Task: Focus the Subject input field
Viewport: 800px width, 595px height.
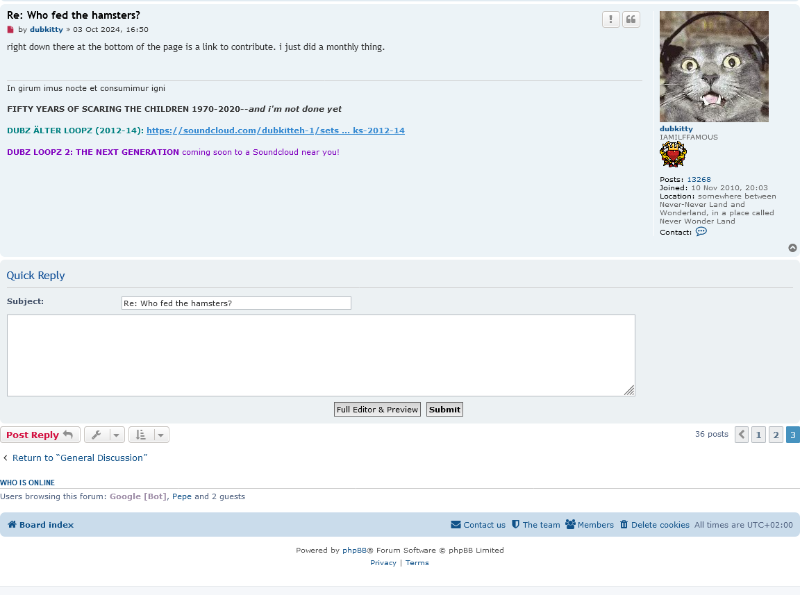Action: (x=236, y=303)
